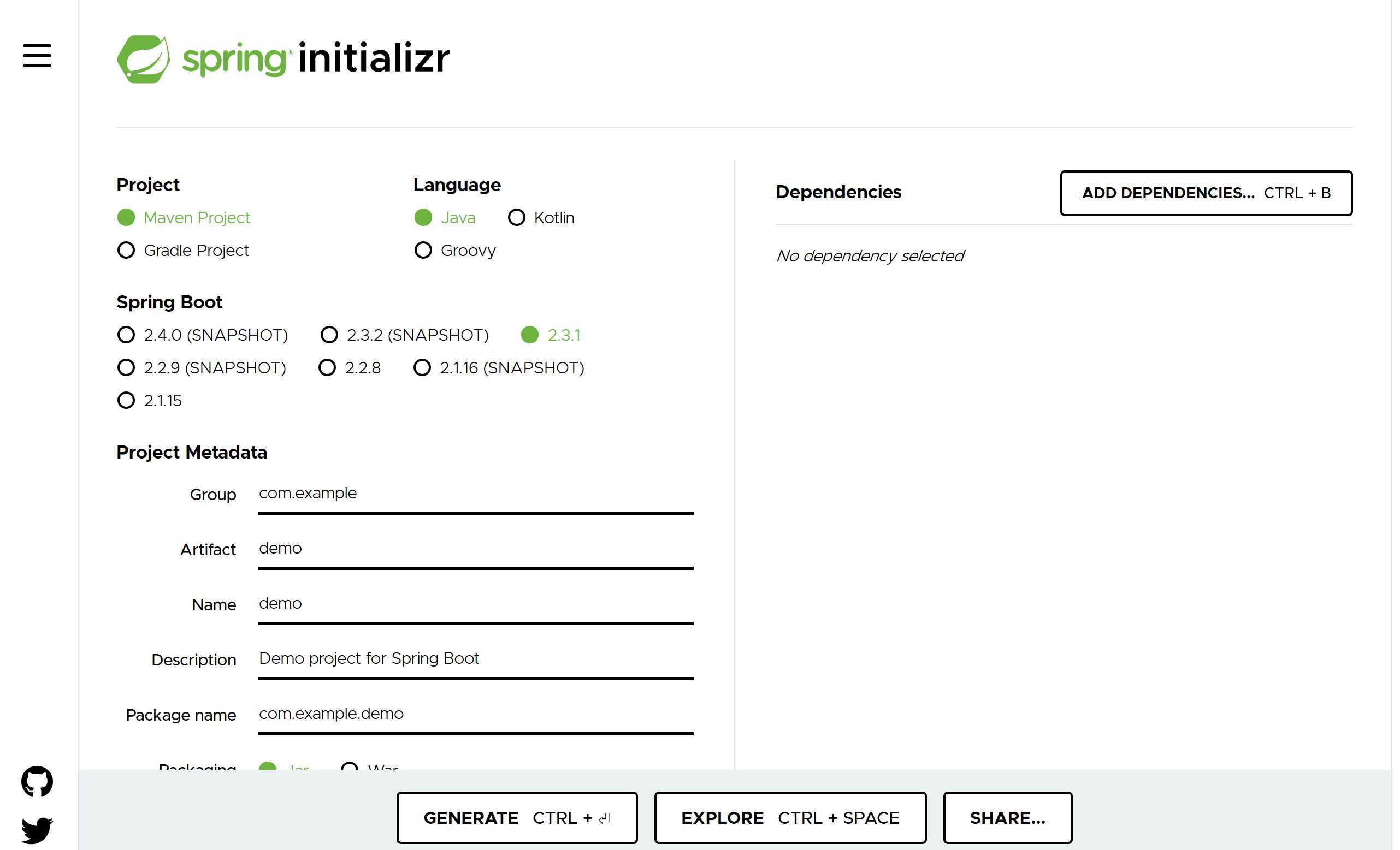
Task: Choose Spring Boot 2.2.9 (SNAPSHOT)
Action: pyautogui.click(x=202, y=368)
